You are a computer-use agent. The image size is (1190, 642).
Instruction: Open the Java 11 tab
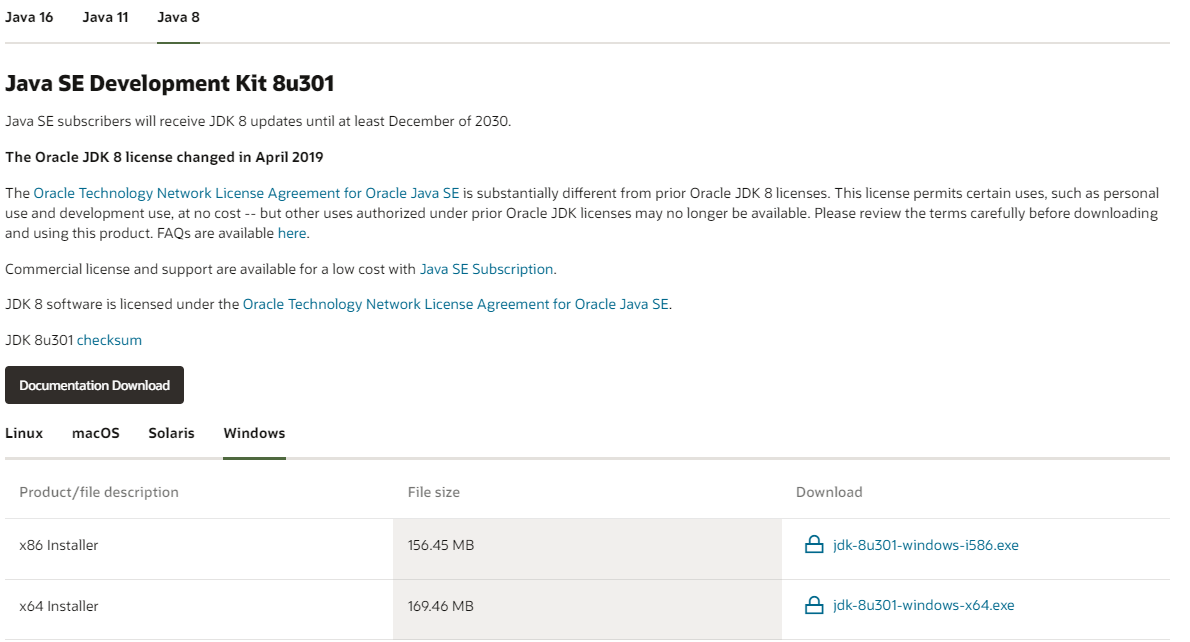point(105,18)
